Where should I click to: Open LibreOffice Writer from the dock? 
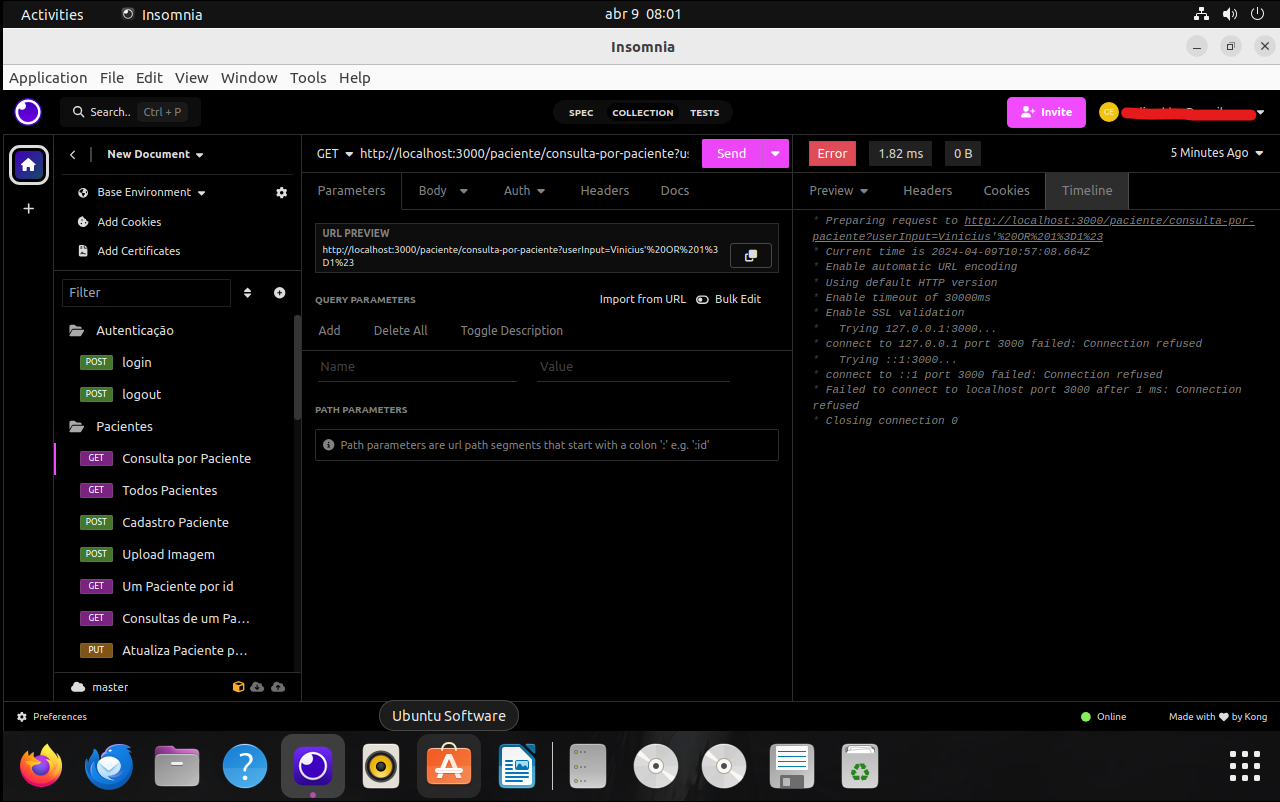pos(517,767)
